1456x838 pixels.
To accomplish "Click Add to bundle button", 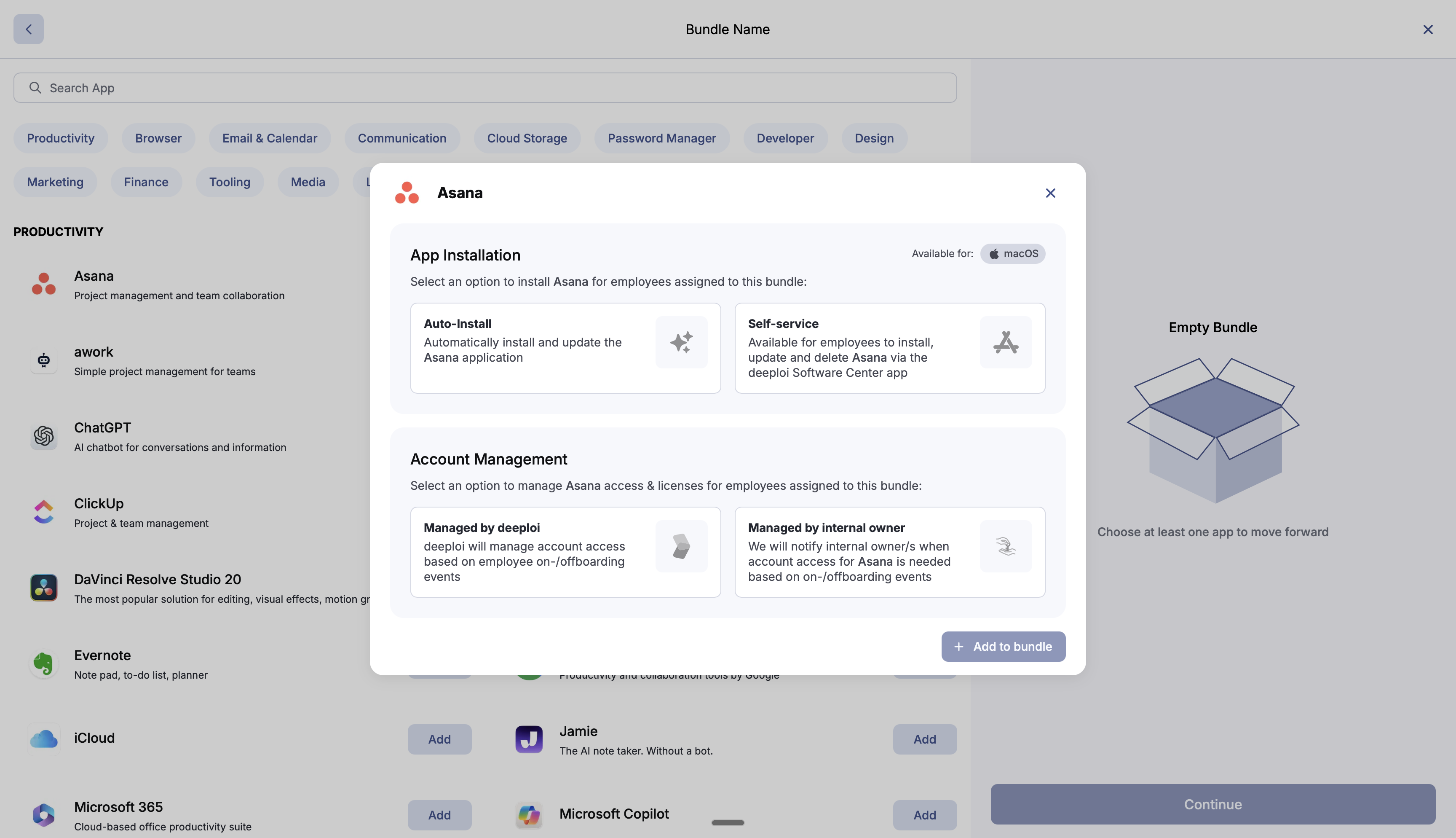I will click(1003, 646).
